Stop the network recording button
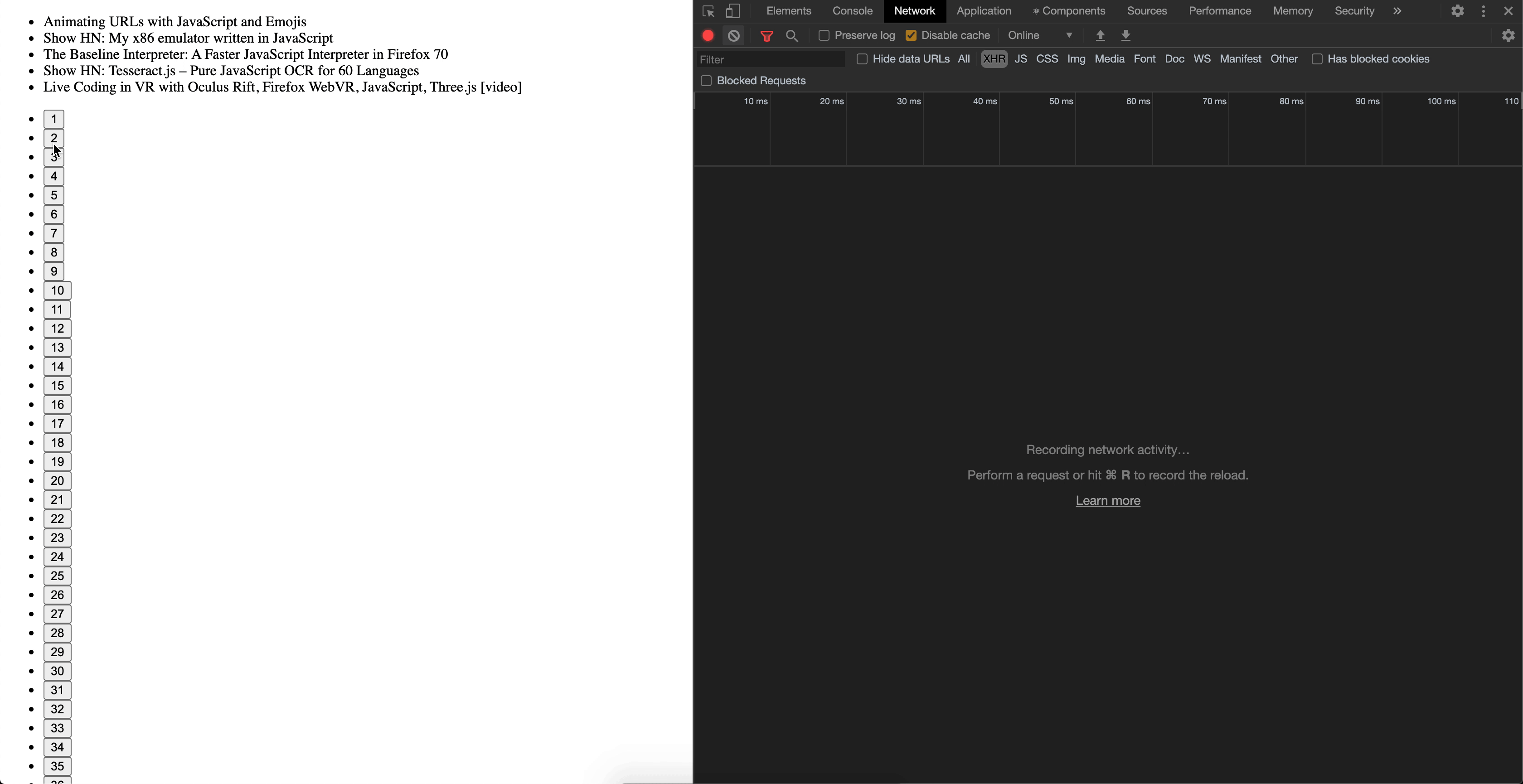The image size is (1523, 784). tap(707, 35)
